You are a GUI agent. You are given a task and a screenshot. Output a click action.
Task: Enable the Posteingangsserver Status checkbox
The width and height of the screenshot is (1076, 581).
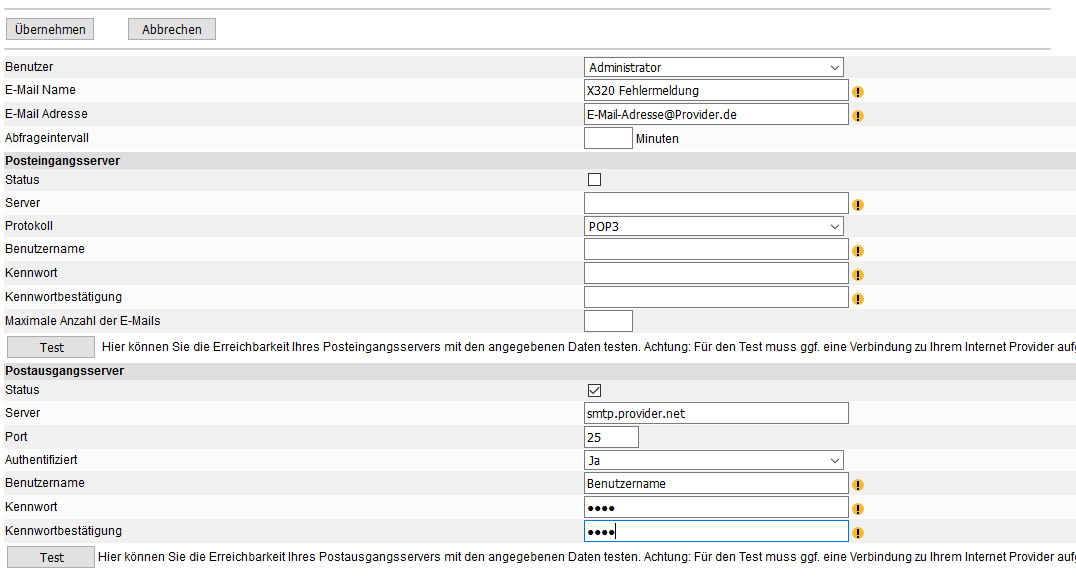(x=595, y=180)
